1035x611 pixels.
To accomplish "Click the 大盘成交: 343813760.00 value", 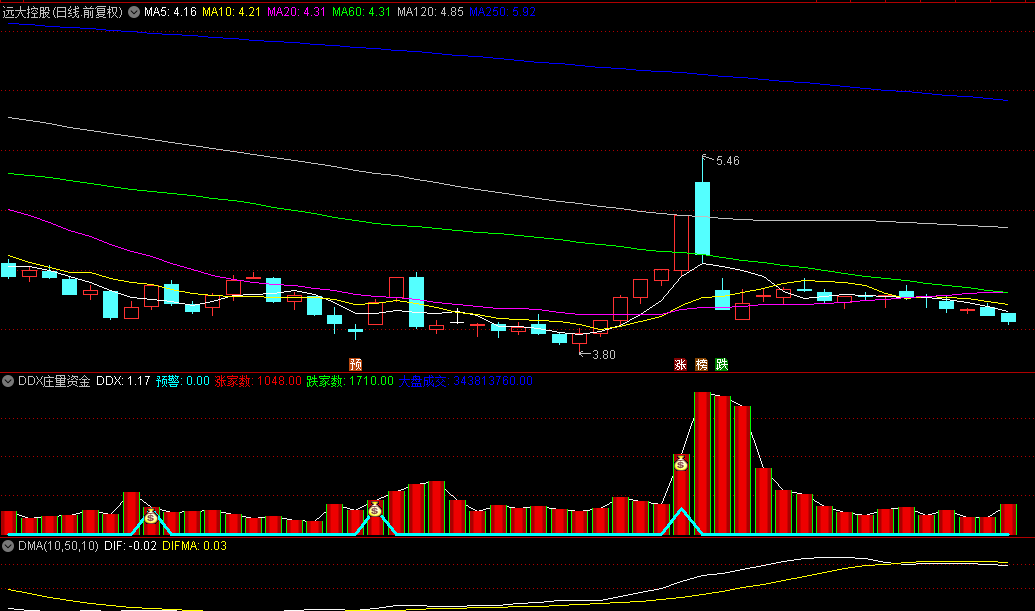I will pyautogui.click(x=465, y=381).
